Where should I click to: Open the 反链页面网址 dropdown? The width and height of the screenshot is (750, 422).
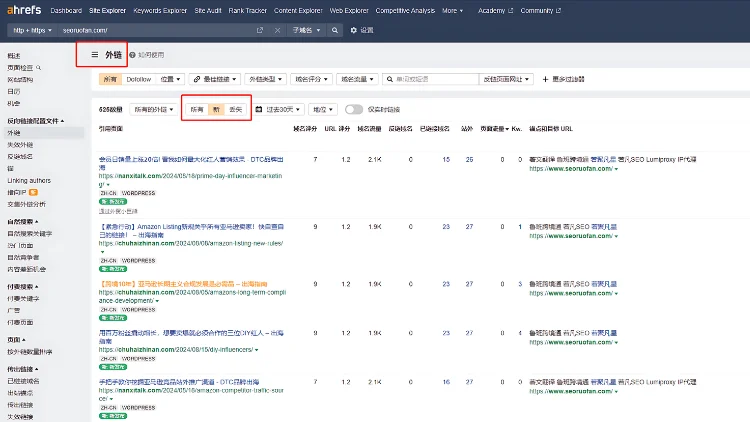coord(506,79)
